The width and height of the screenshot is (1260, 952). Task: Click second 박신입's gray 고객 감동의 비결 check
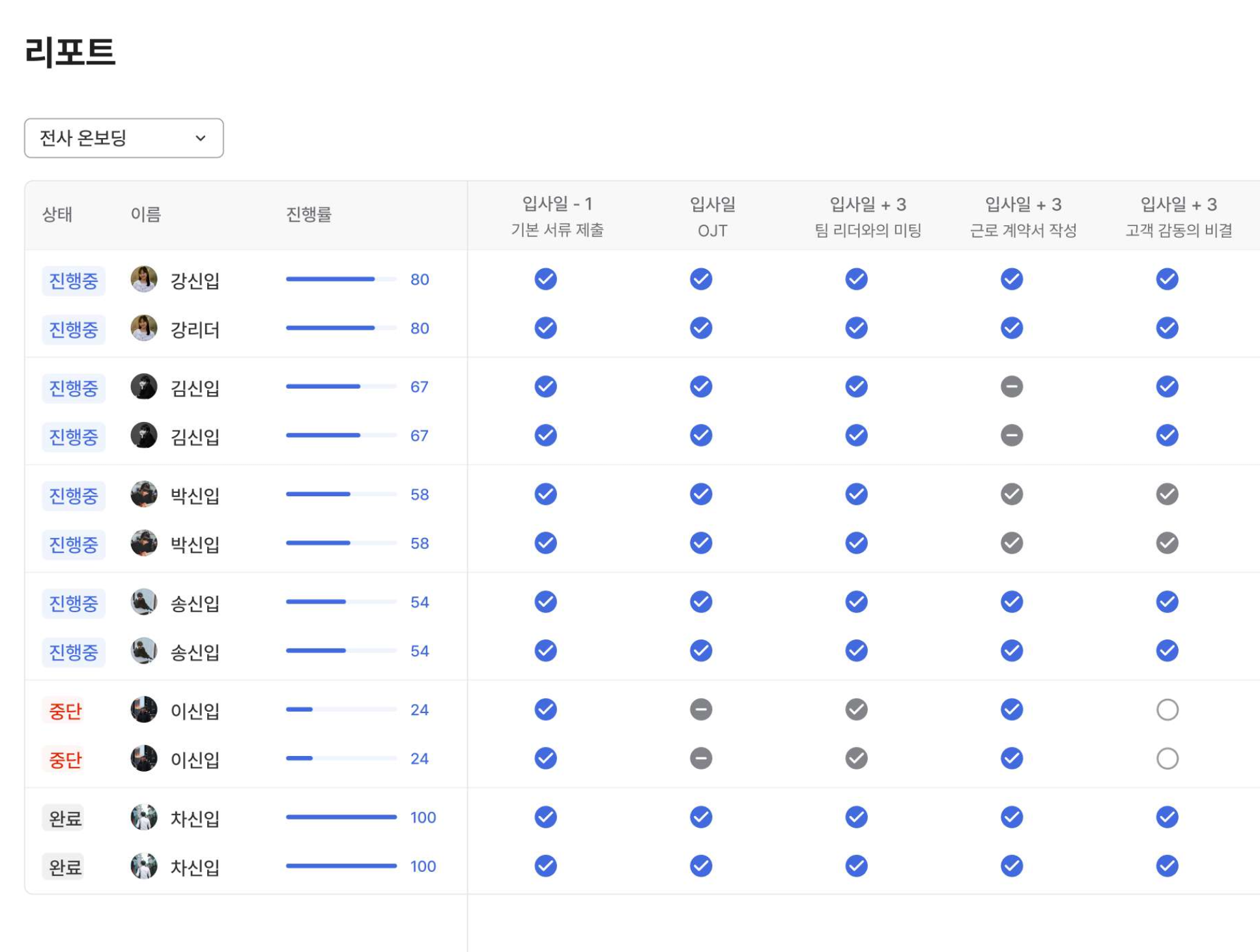point(1166,543)
